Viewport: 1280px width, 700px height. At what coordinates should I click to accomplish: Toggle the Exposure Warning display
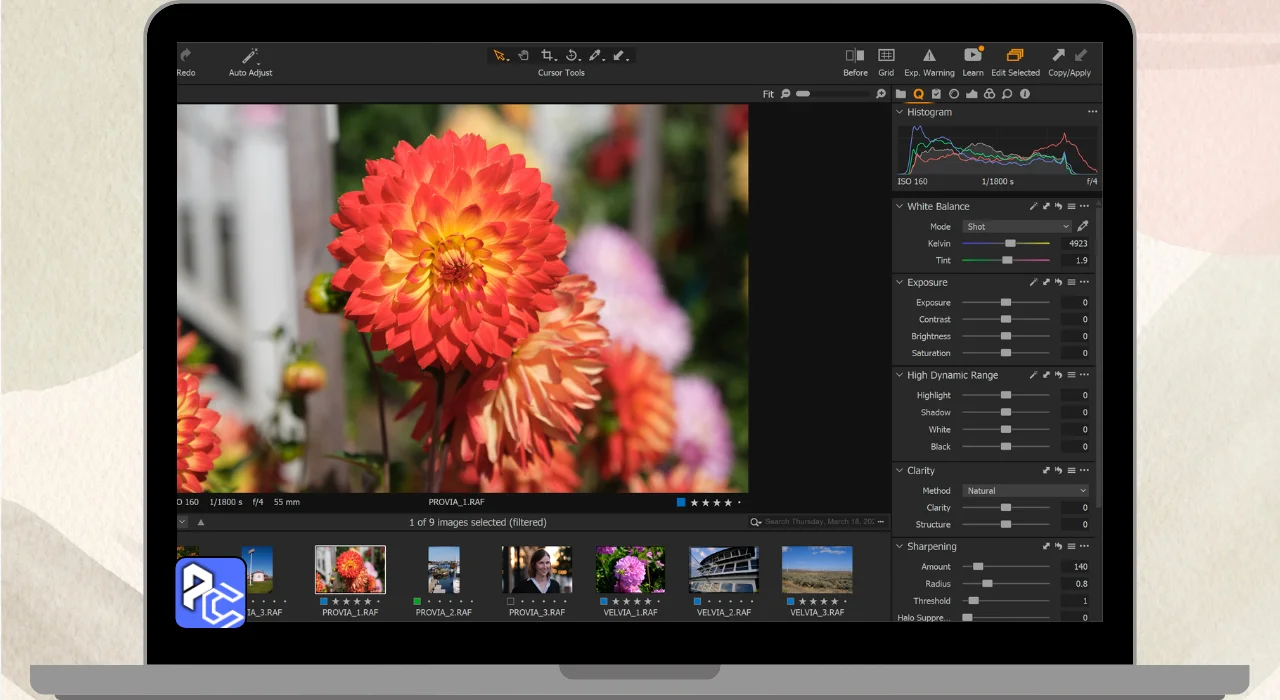[929, 56]
